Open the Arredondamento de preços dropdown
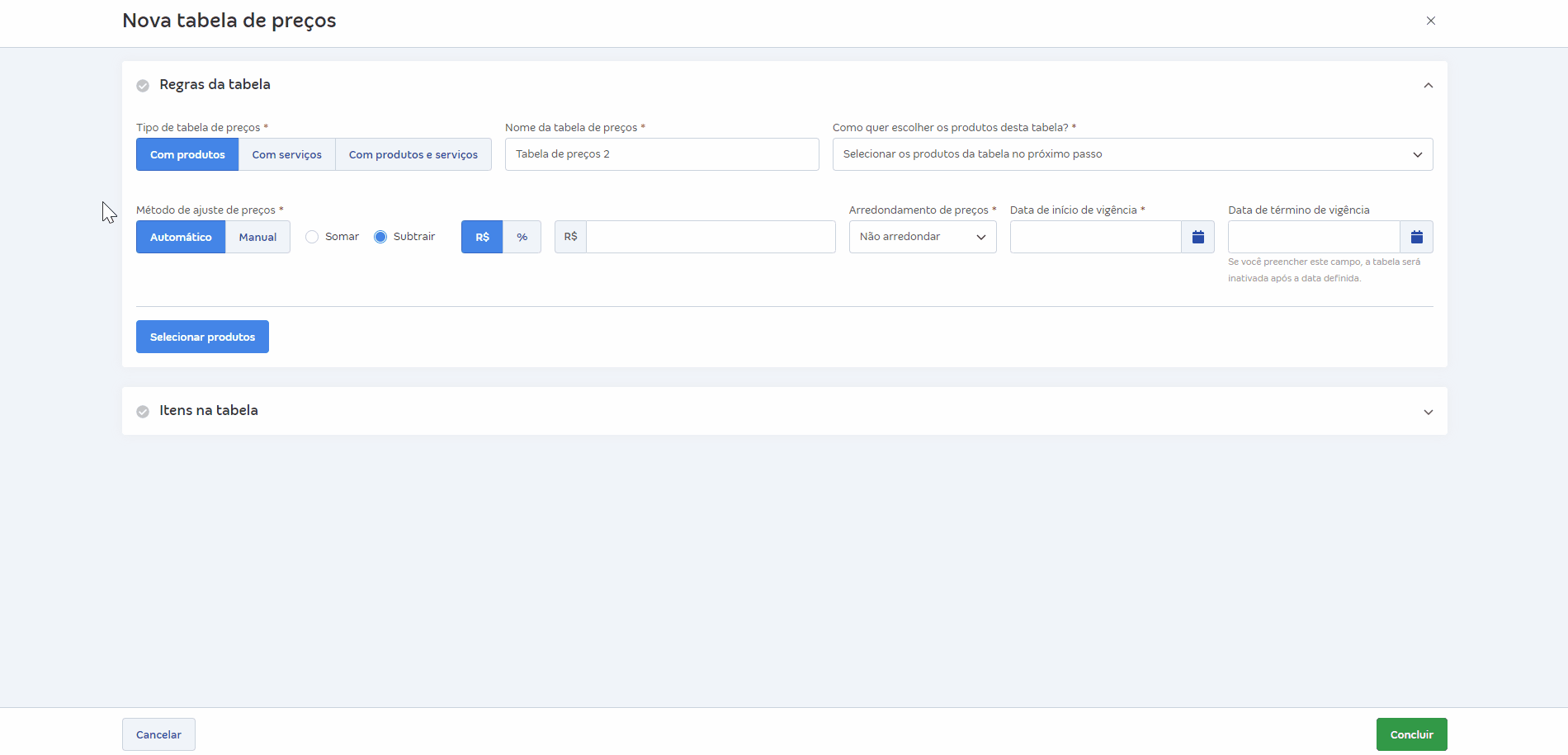Image resolution: width=1568 pixels, height=755 pixels. click(x=923, y=237)
